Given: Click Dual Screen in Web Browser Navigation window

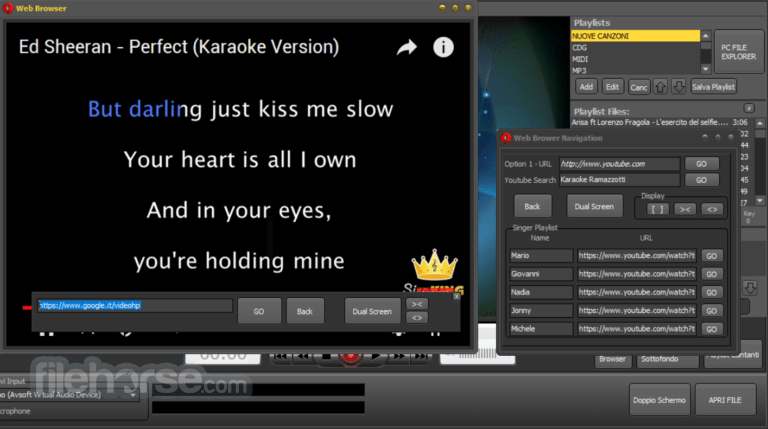Looking at the screenshot, I should (594, 206).
